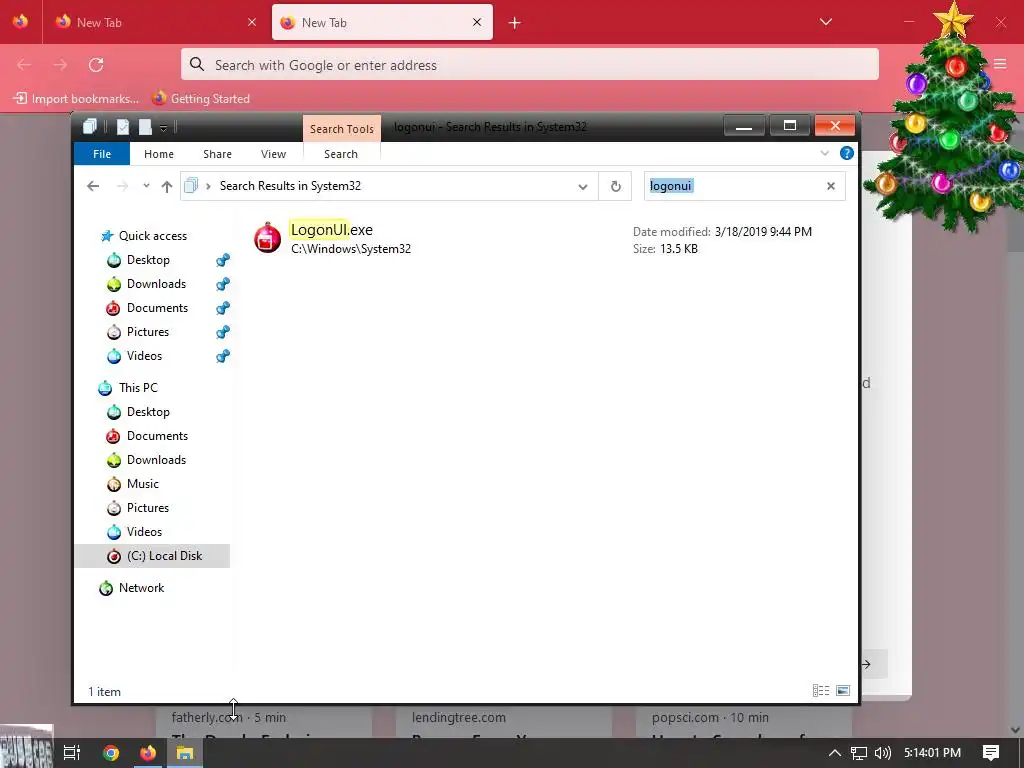
Task: Open the File menu in Explorer
Action: pos(102,154)
